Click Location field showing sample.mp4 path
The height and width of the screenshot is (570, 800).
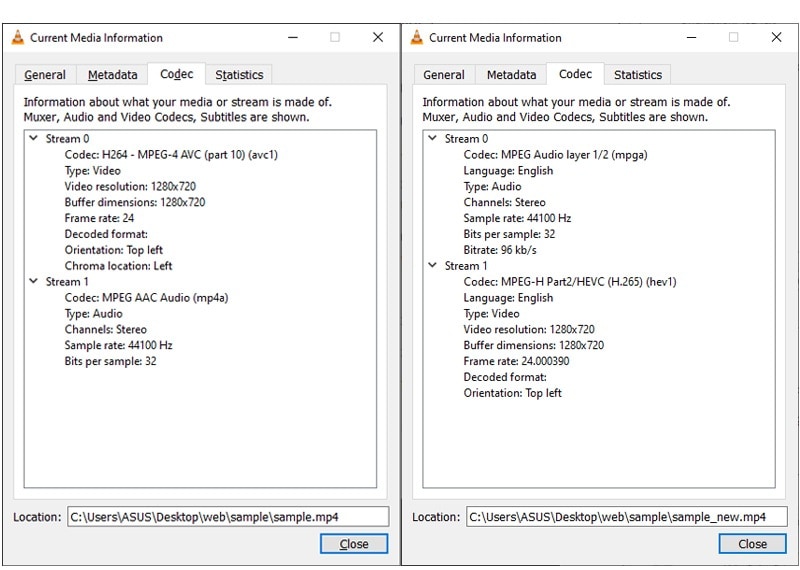coord(228,517)
